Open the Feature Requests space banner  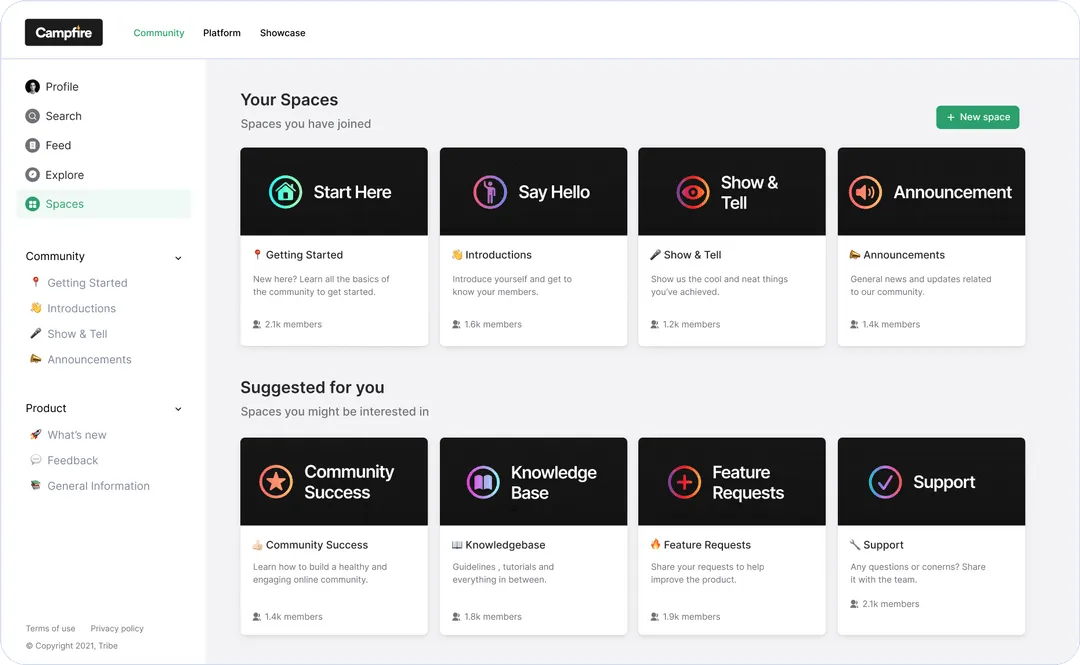click(x=732, y=482)
